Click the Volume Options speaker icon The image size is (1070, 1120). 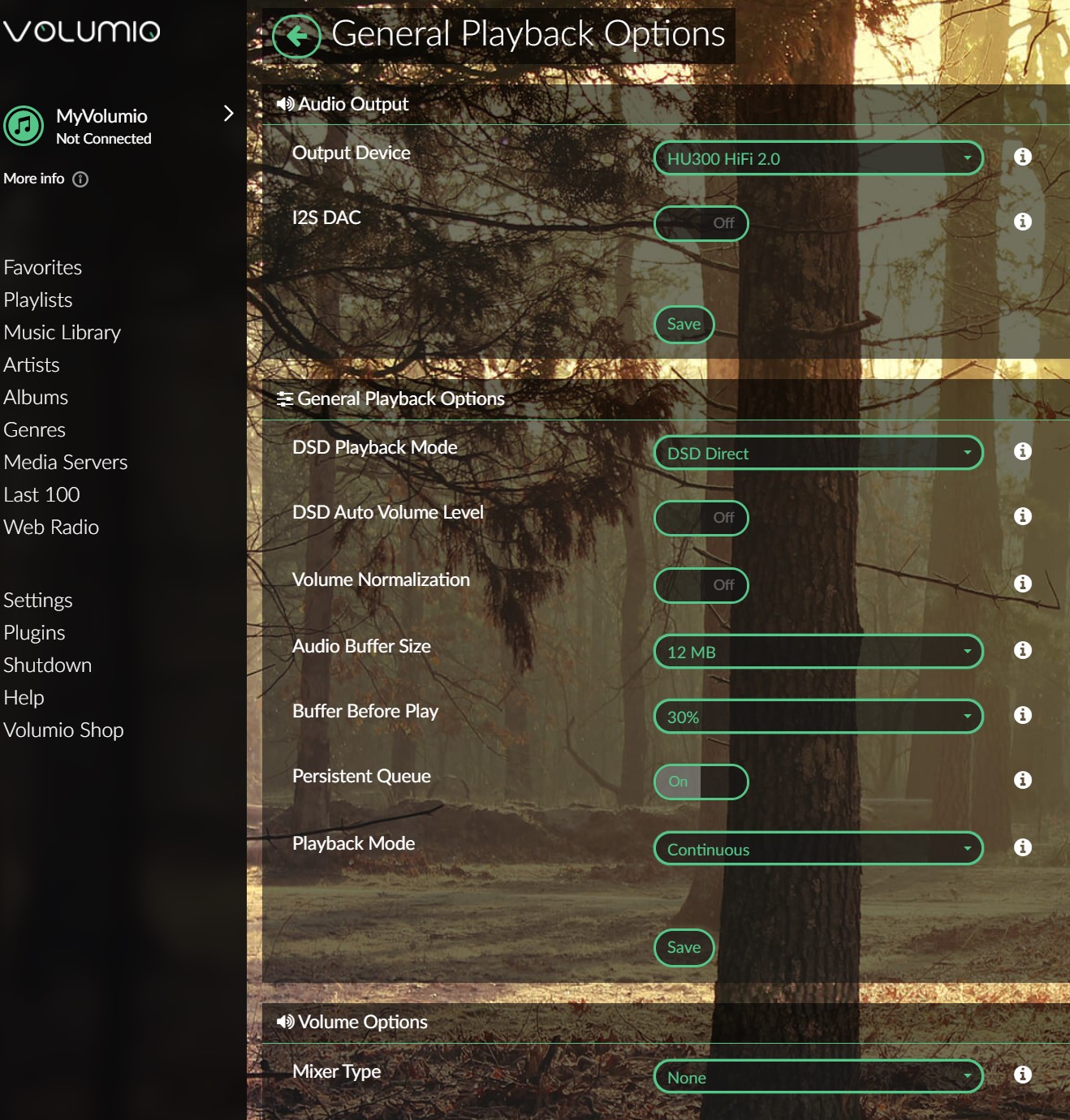pyautogui.click(x=285, y=1022)
